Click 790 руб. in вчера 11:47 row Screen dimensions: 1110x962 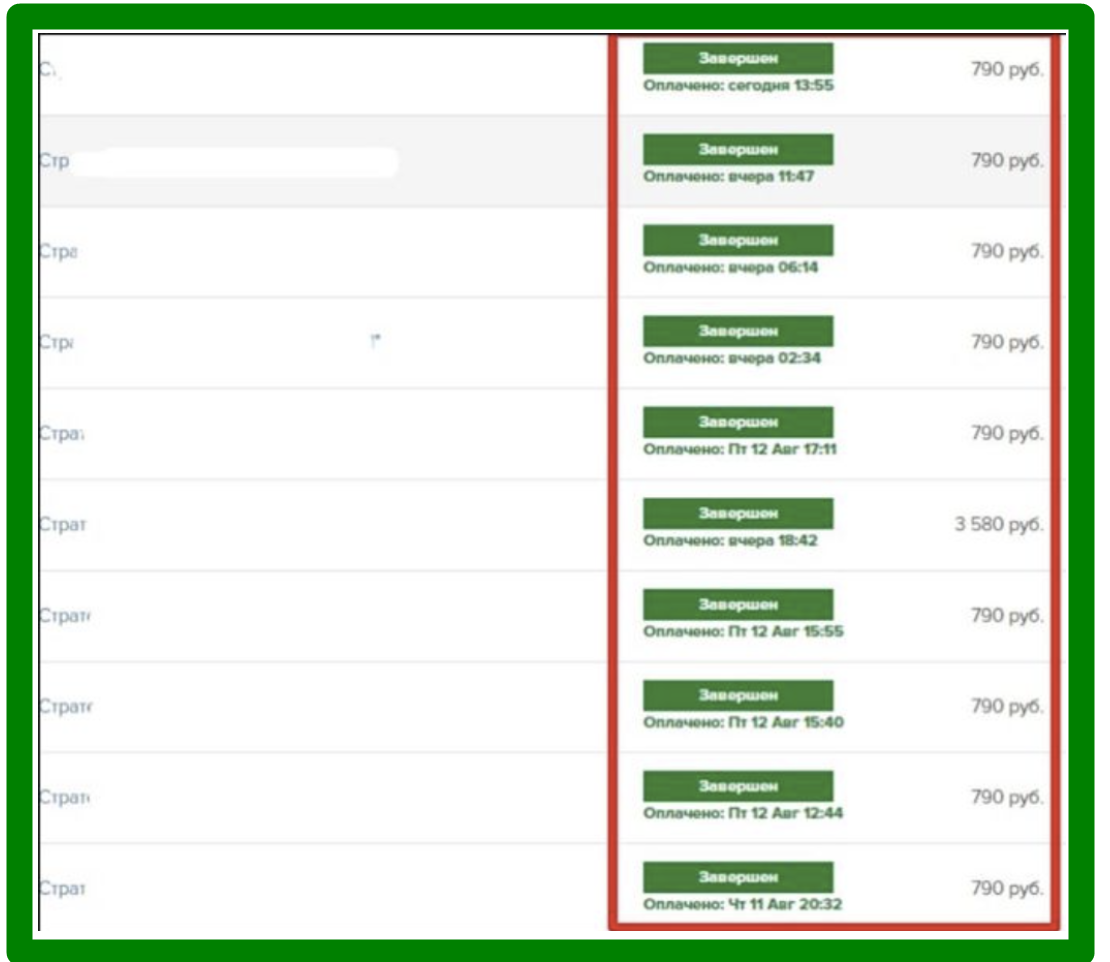[x=1007, y=161]
